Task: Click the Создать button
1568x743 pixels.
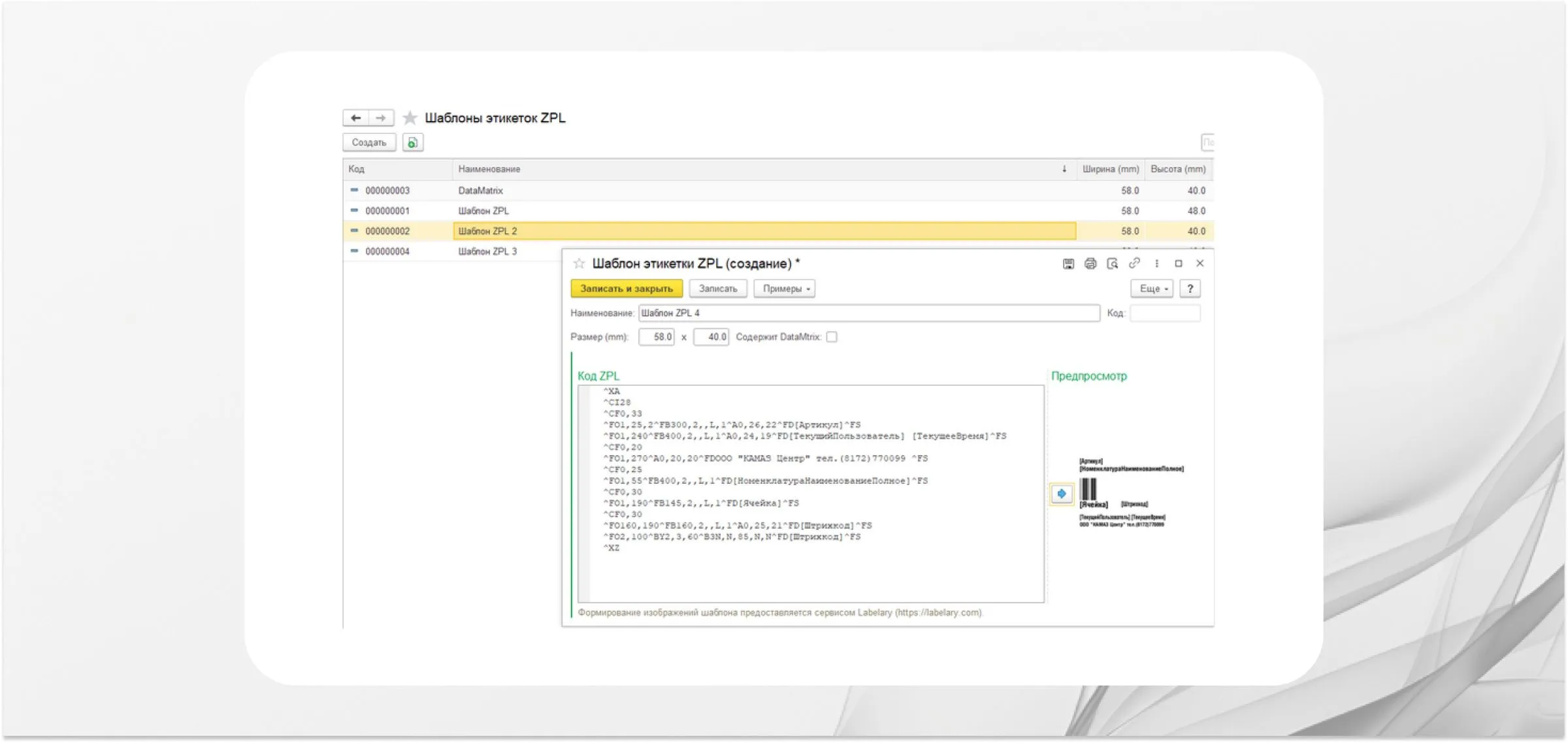Action: tap(369, 142)
